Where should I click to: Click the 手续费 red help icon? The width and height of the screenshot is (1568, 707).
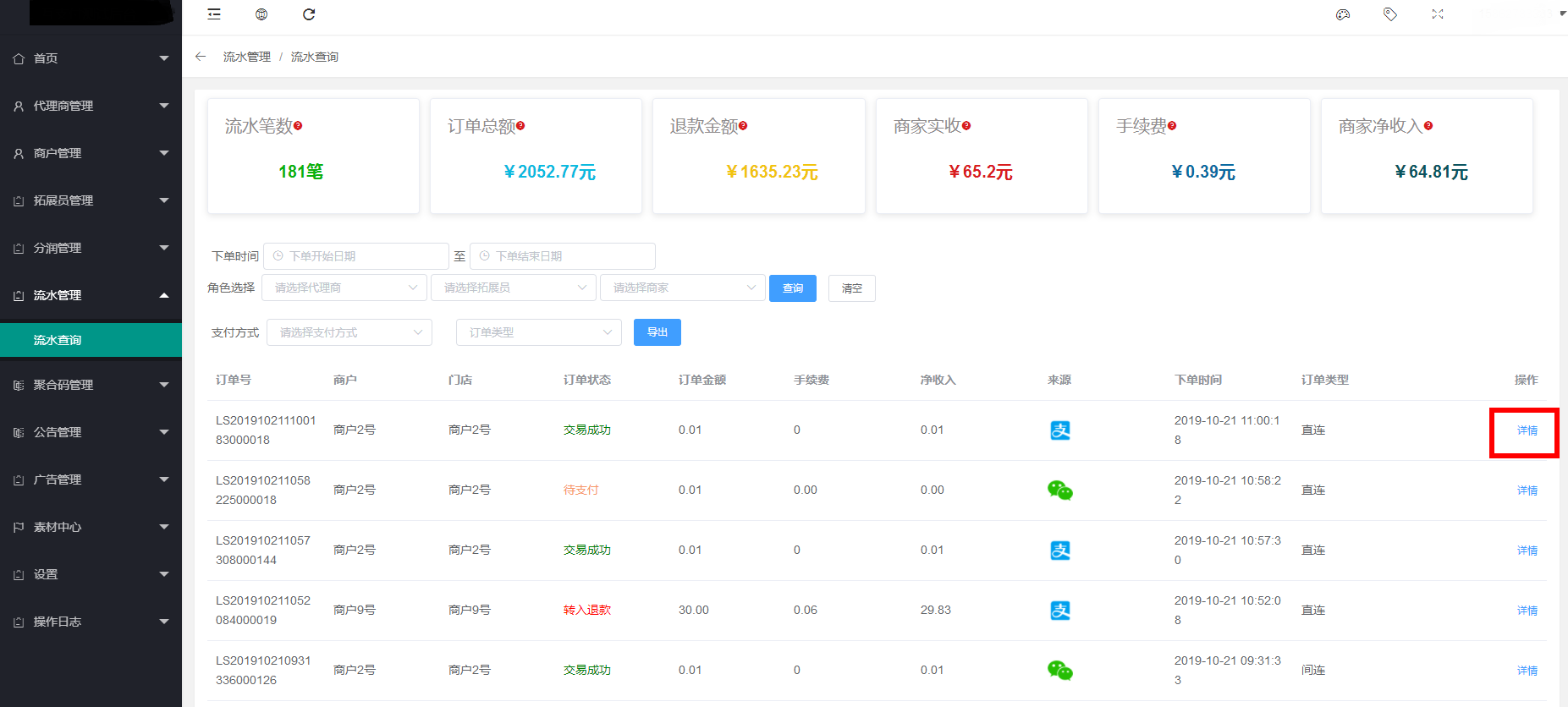1172,126
